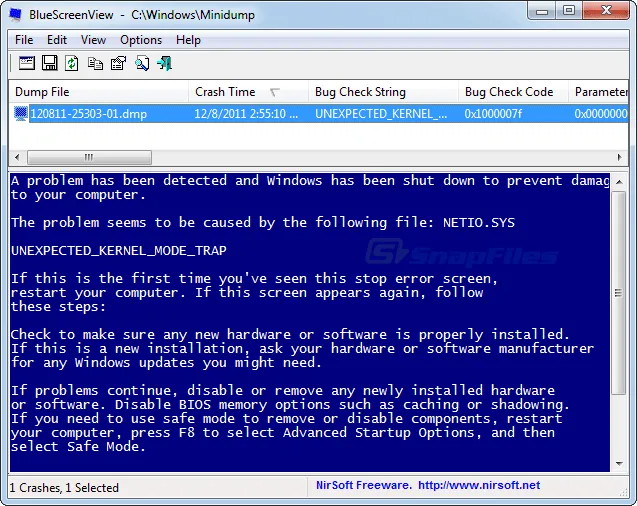Screen dimensions: 637x506
Task: Click the UNEXPECTED_KERNEL_MODE_TRAP line in blue screen pane
Action: pyautogui.click(x=119, y=250)
